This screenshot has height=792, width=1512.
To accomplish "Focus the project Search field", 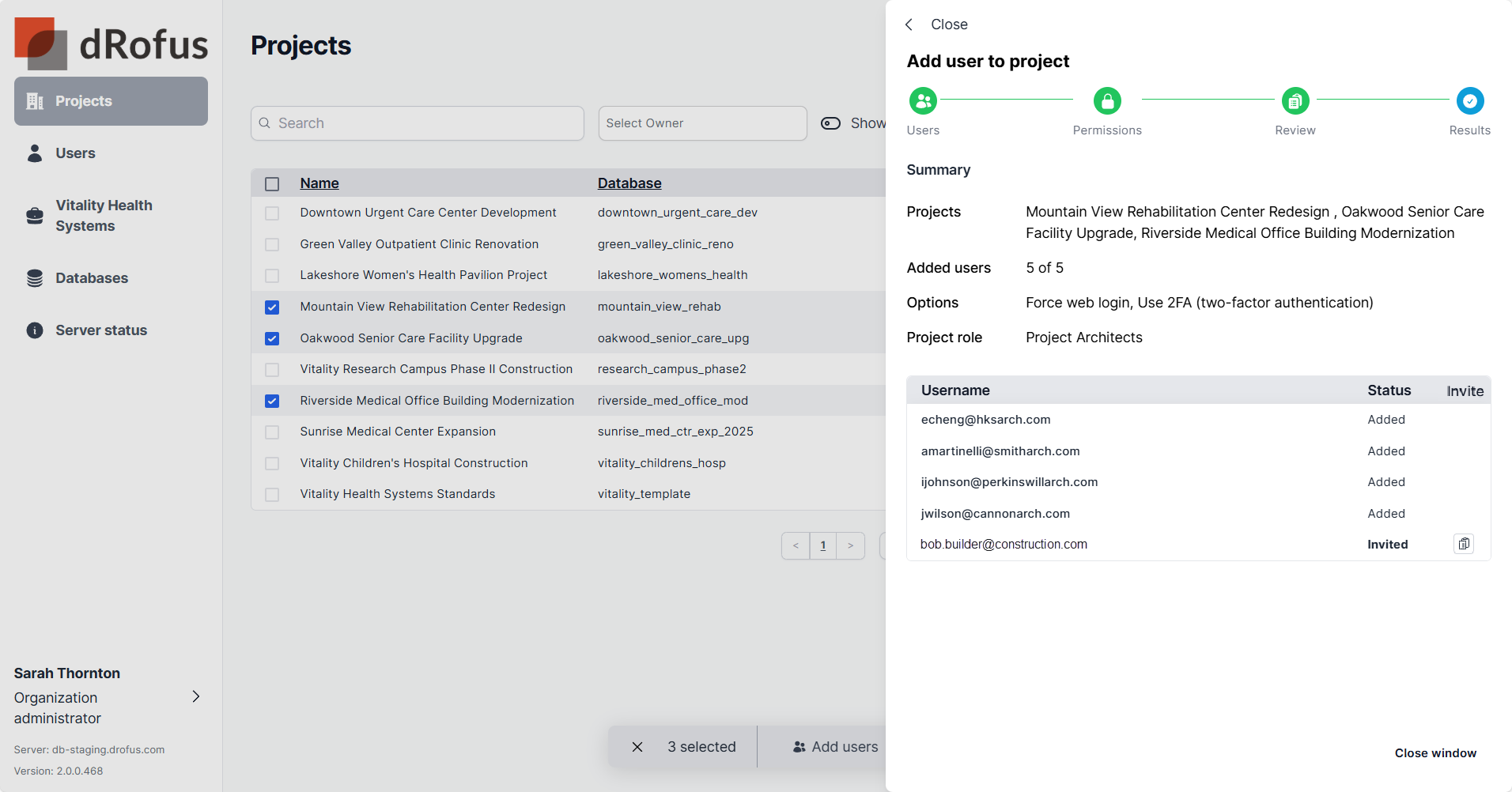I will pos(418,123).
